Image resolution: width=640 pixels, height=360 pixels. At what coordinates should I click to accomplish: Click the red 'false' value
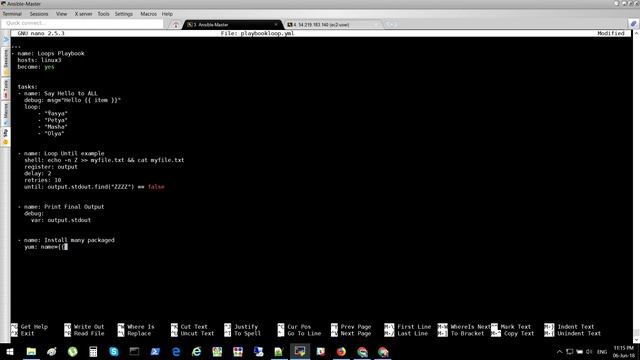pyautogui.click(x=156, y=187)
